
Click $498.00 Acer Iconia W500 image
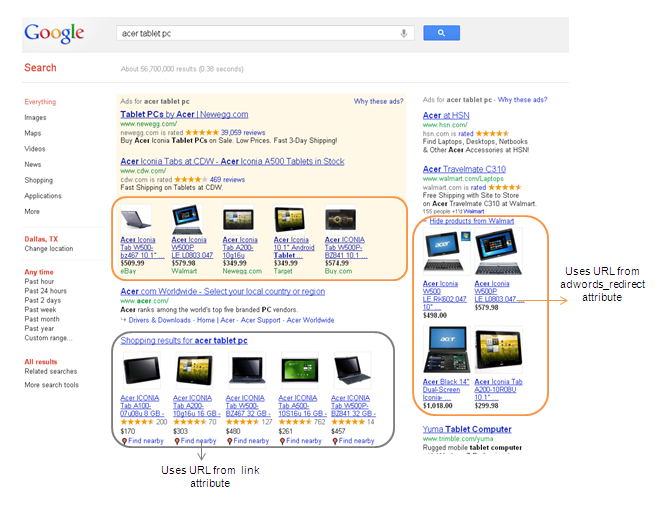point(447,251)
